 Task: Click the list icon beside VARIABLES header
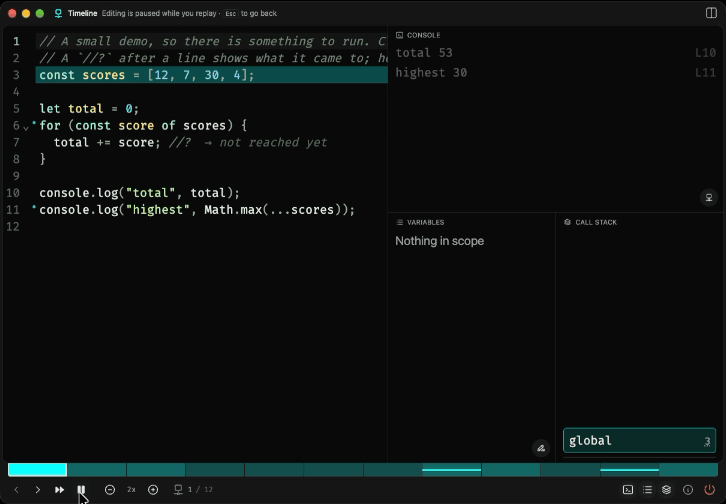click(400, 222)
